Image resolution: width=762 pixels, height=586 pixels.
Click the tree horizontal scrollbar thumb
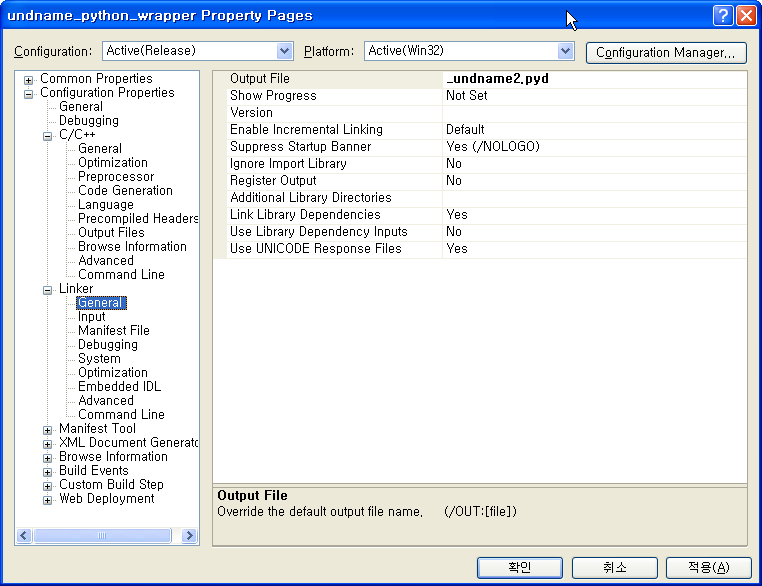102,535
